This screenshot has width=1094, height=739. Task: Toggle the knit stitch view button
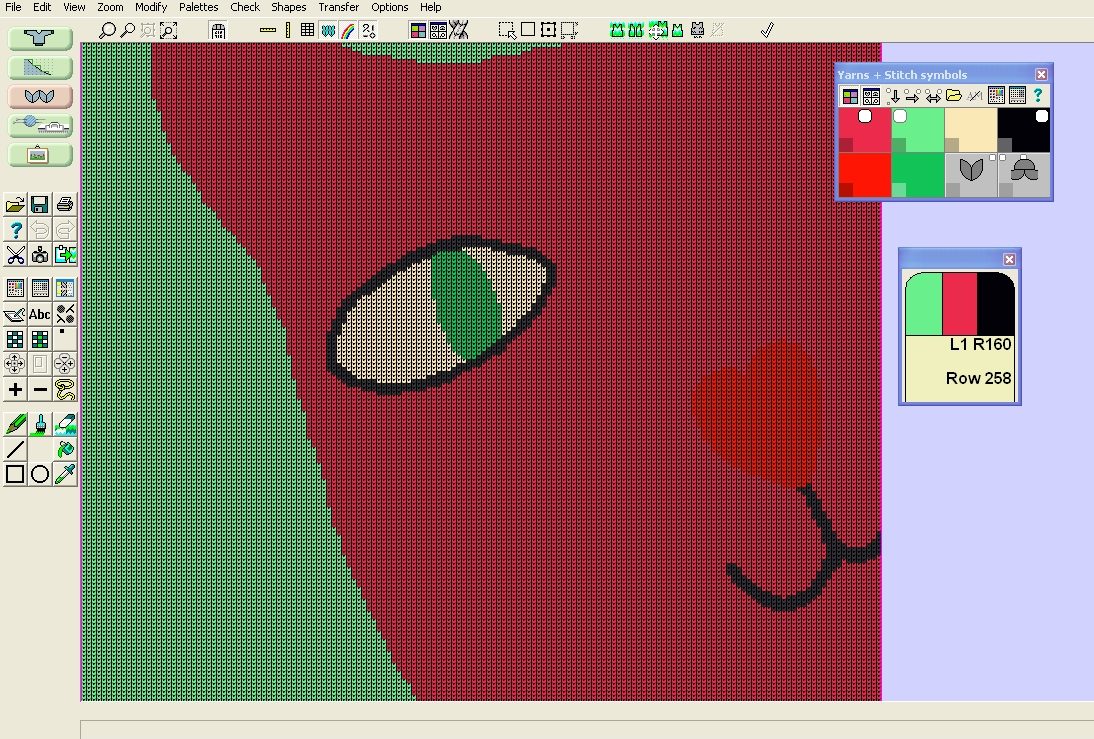coord(328,31)
